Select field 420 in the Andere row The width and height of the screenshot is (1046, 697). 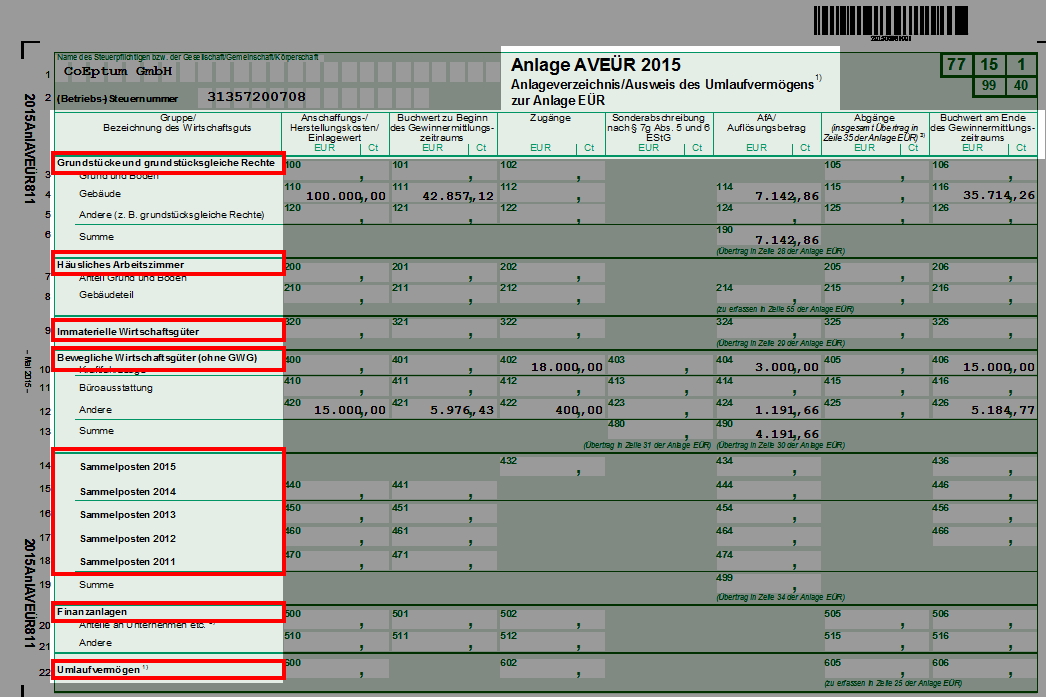pyautogui.click(x=335, y=409)
